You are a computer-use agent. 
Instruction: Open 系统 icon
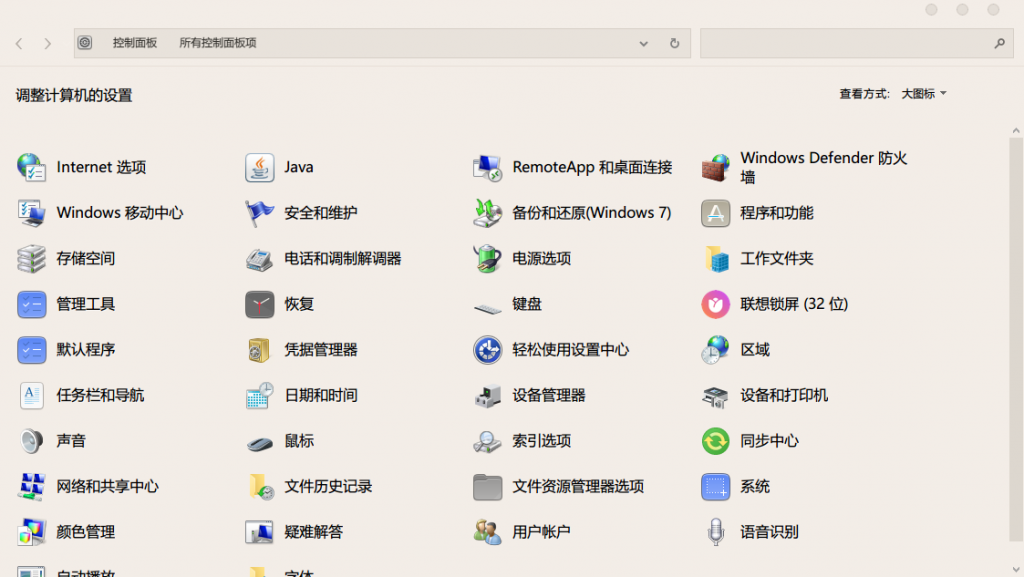[715, 488]
